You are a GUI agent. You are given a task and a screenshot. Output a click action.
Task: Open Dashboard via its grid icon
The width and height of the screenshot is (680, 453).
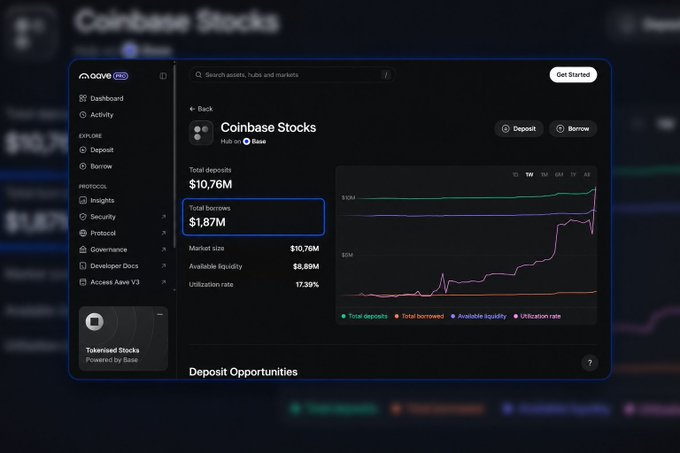point(83,98)
